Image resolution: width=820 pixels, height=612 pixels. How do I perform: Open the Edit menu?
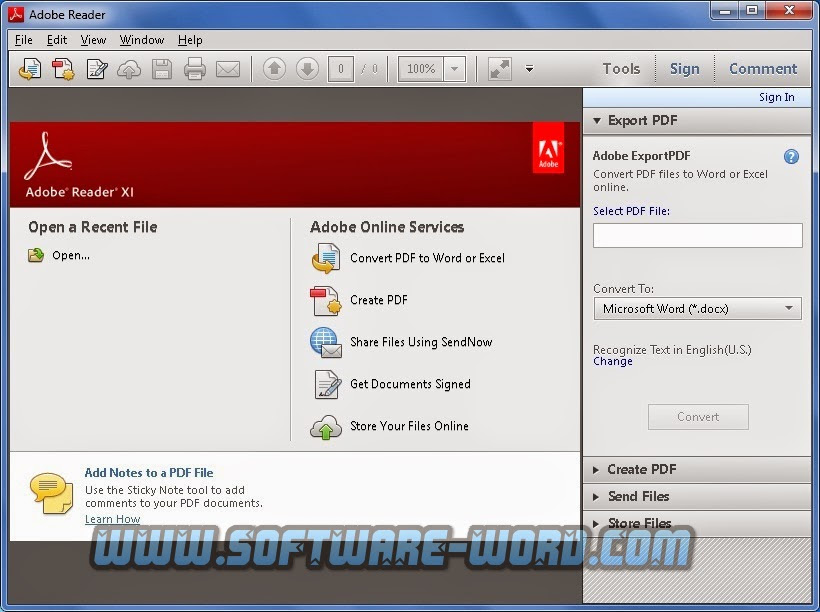[56, 40]
